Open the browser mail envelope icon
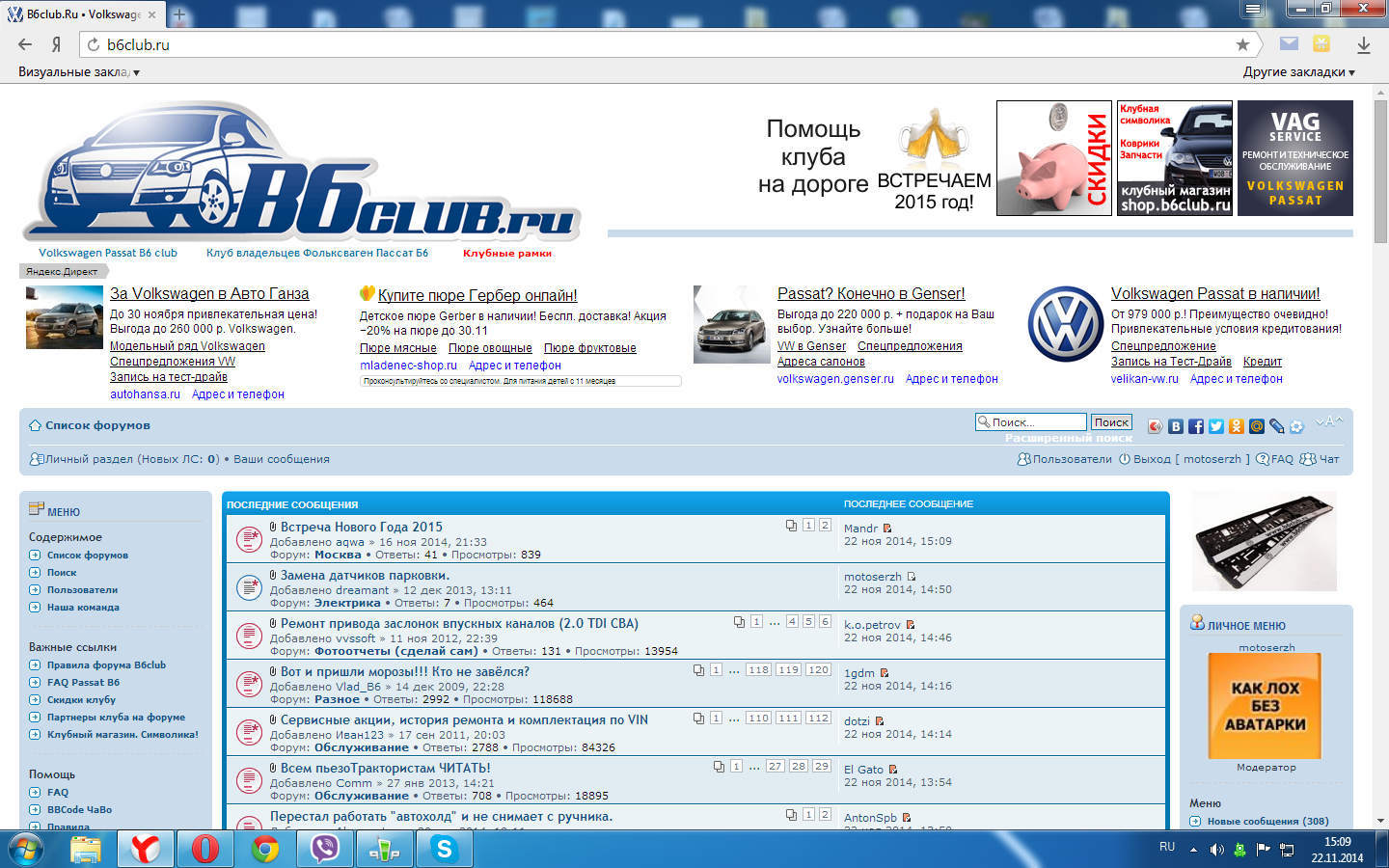Screen dimensions: 1389x868 1289,43
